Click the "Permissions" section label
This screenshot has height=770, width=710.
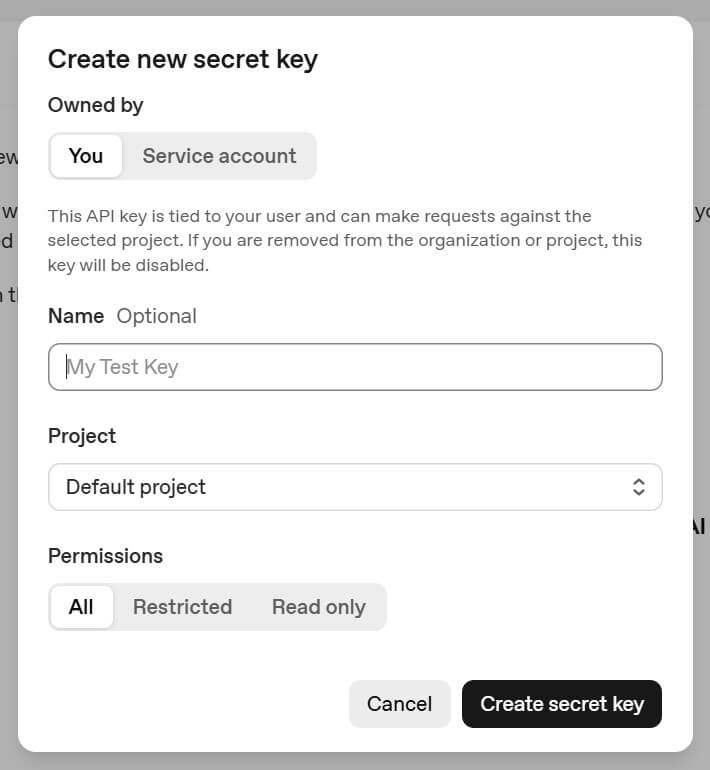105,556
